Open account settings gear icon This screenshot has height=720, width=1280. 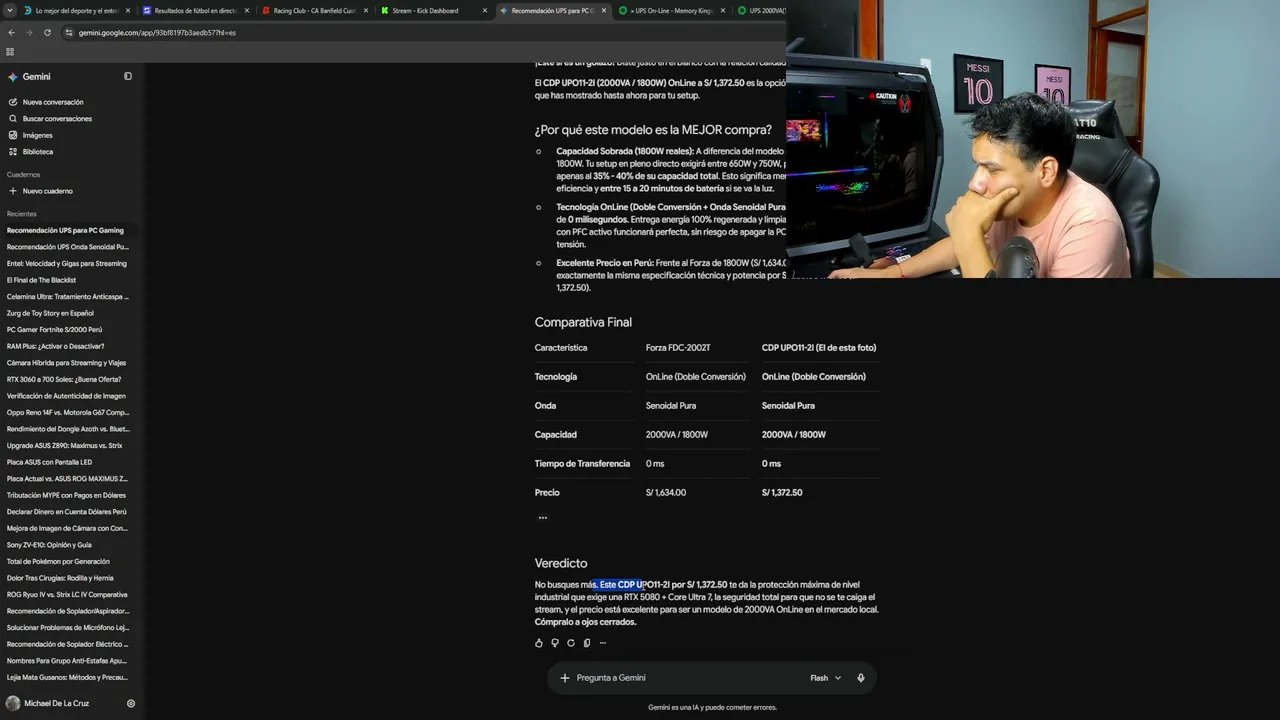pos(131,703)
